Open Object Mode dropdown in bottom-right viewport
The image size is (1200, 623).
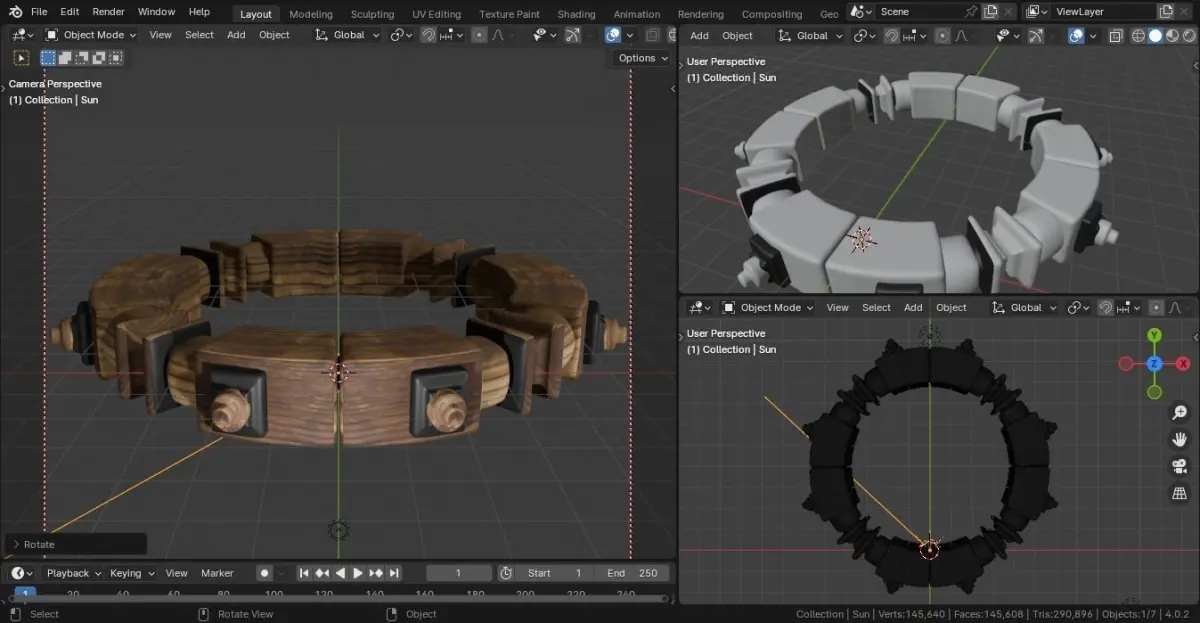point(768,307)
